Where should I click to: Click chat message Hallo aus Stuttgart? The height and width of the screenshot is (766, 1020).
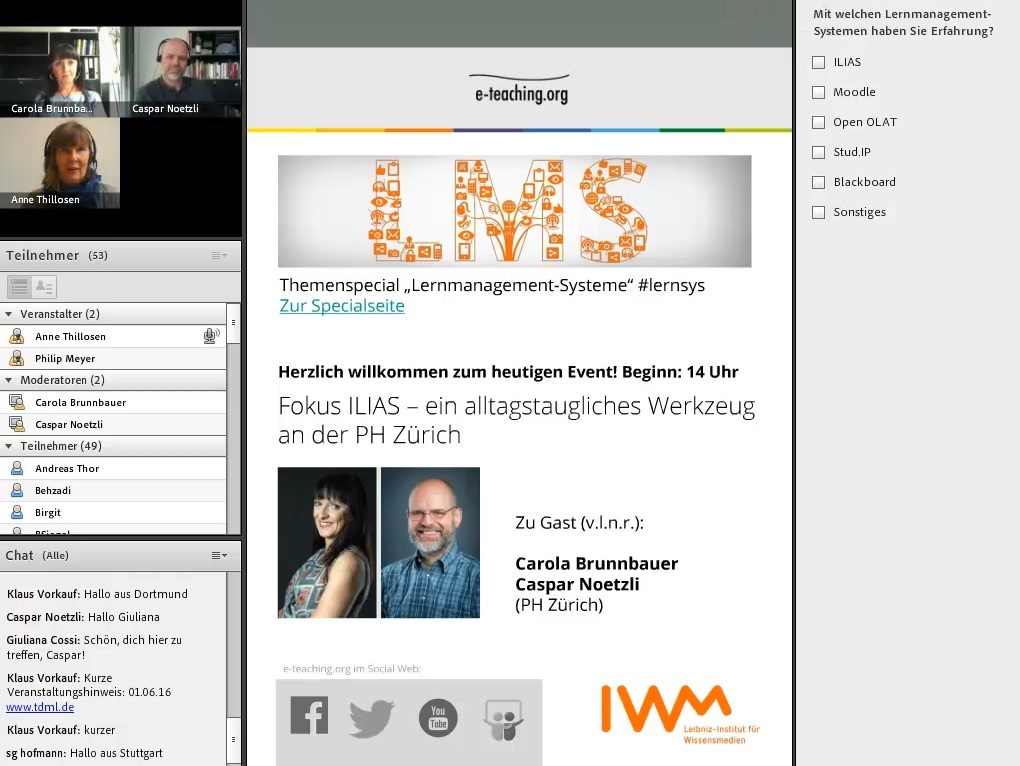[85, 753]
